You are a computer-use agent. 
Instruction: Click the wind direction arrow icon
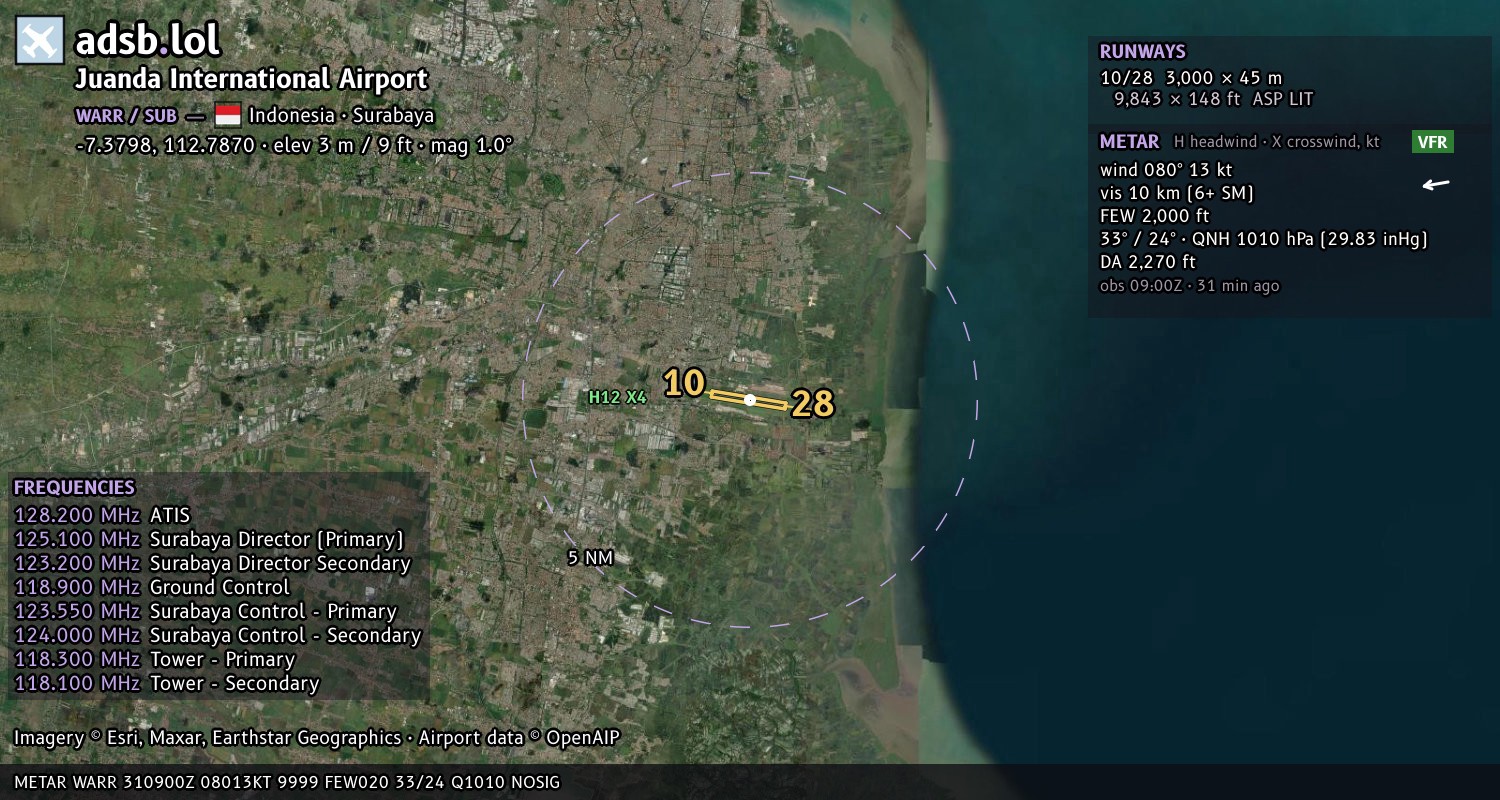[1436, 184]
